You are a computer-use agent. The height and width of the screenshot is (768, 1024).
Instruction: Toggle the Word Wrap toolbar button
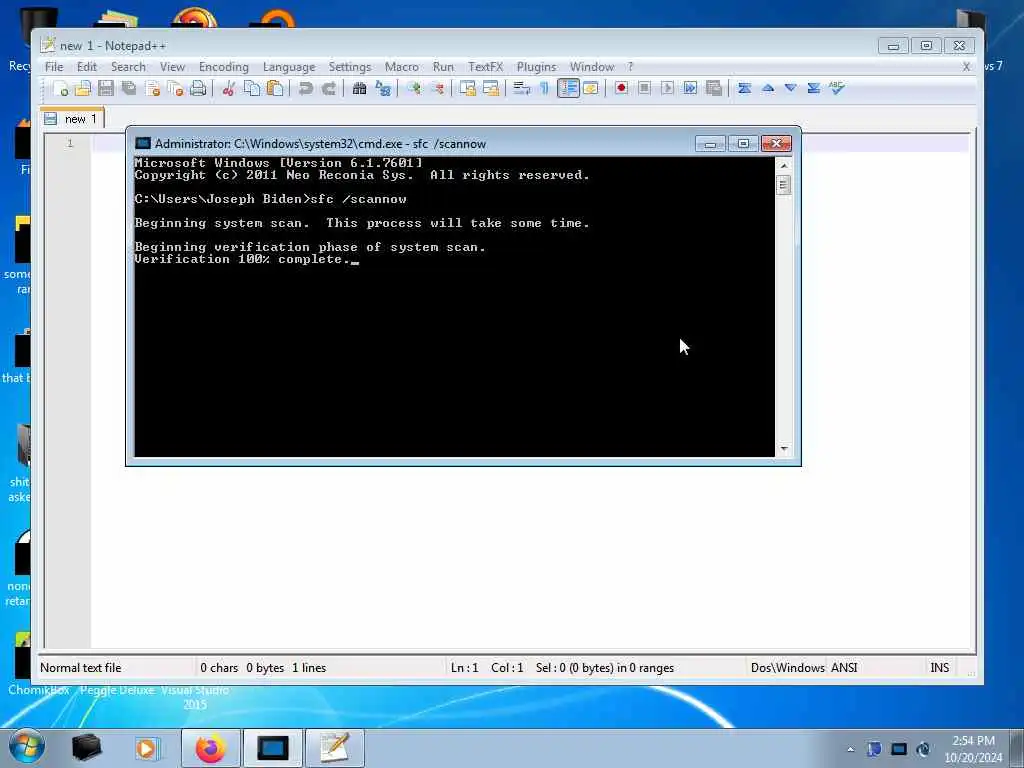pos(521,88)
